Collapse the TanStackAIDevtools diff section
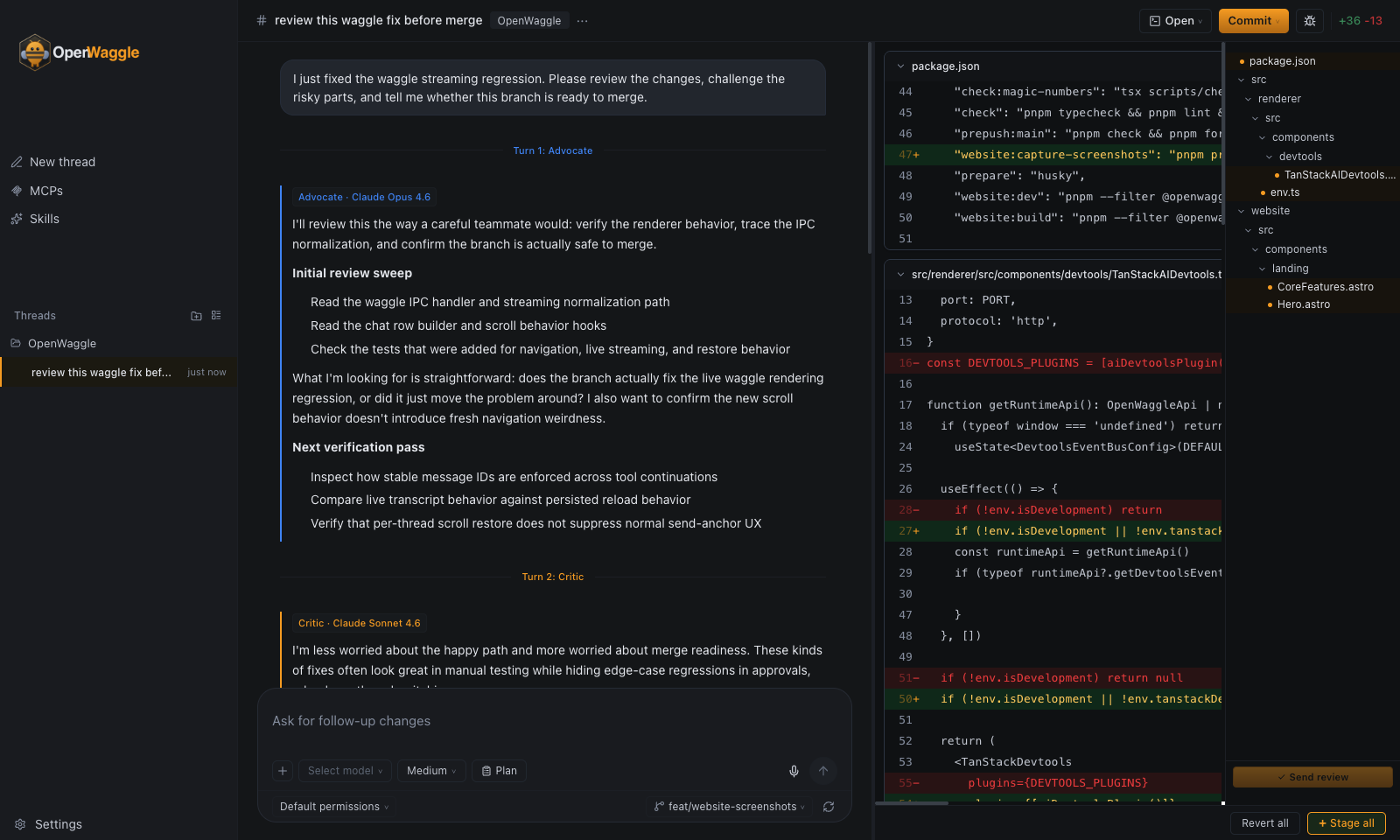 (901, 275)
